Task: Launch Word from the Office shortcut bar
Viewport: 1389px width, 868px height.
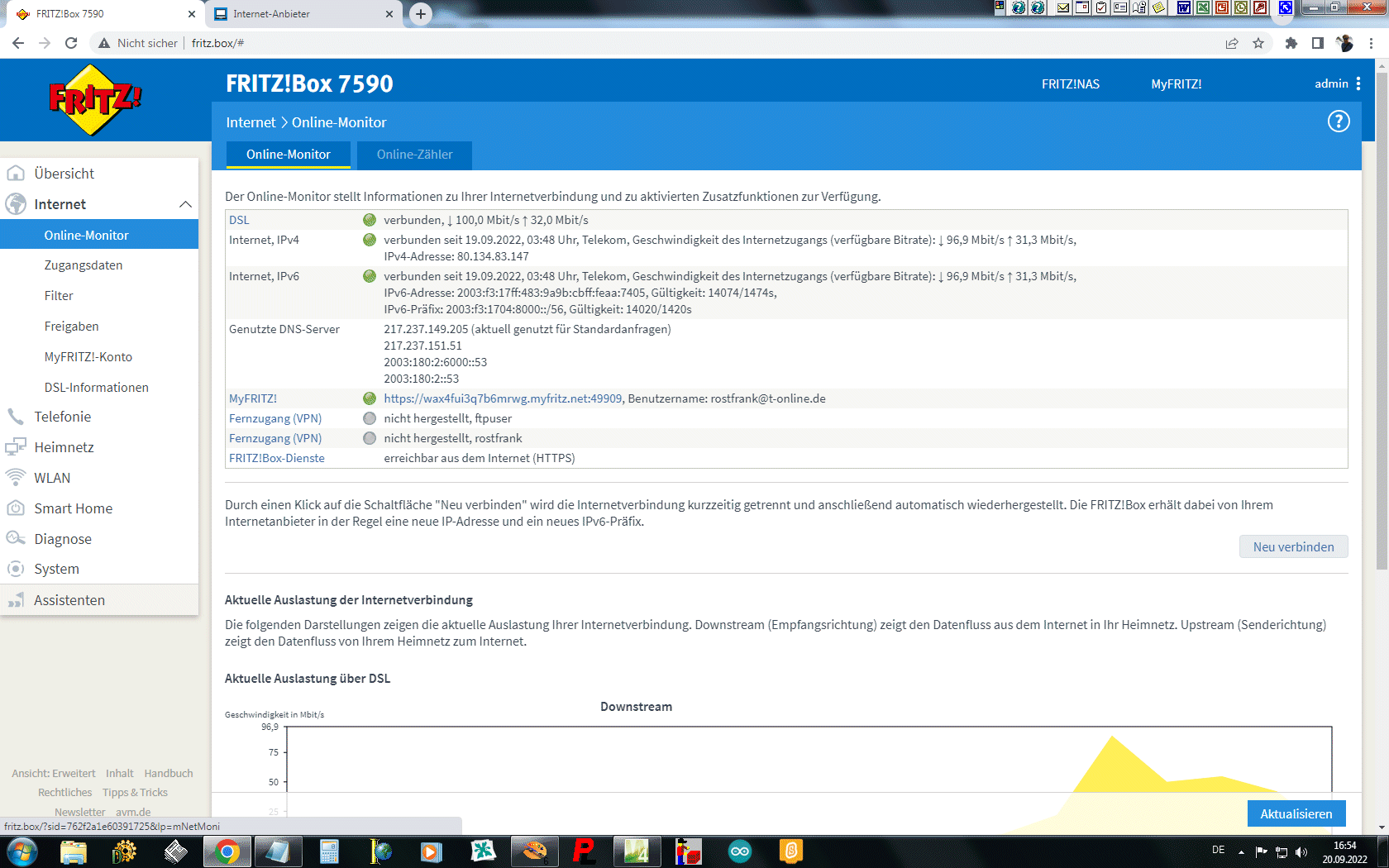Action: pos(1183,7)
